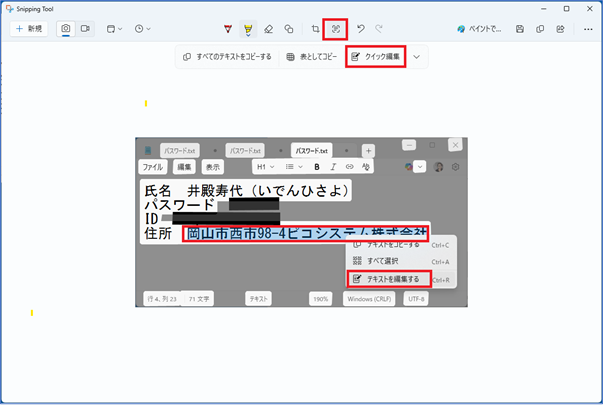
Task: Copy the snip to the clipboard
Action: click(541, 29)
